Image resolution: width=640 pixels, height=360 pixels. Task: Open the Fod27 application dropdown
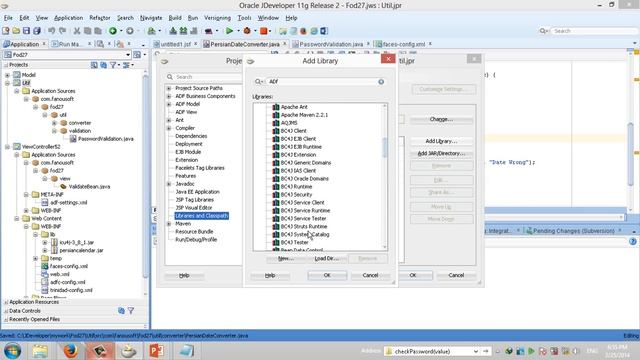(128, 55)
